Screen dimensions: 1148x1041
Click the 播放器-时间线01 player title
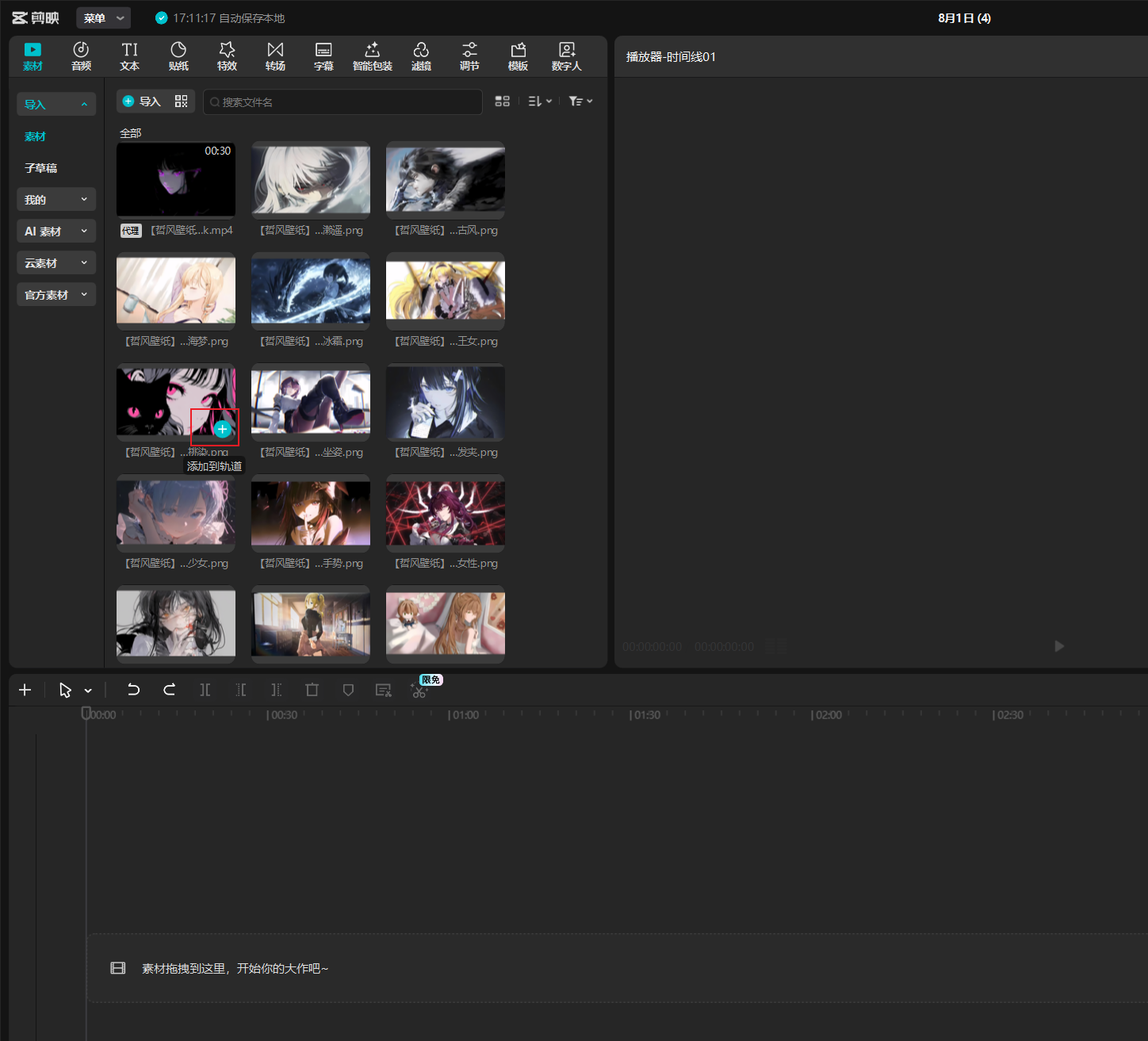click(671, 57)
